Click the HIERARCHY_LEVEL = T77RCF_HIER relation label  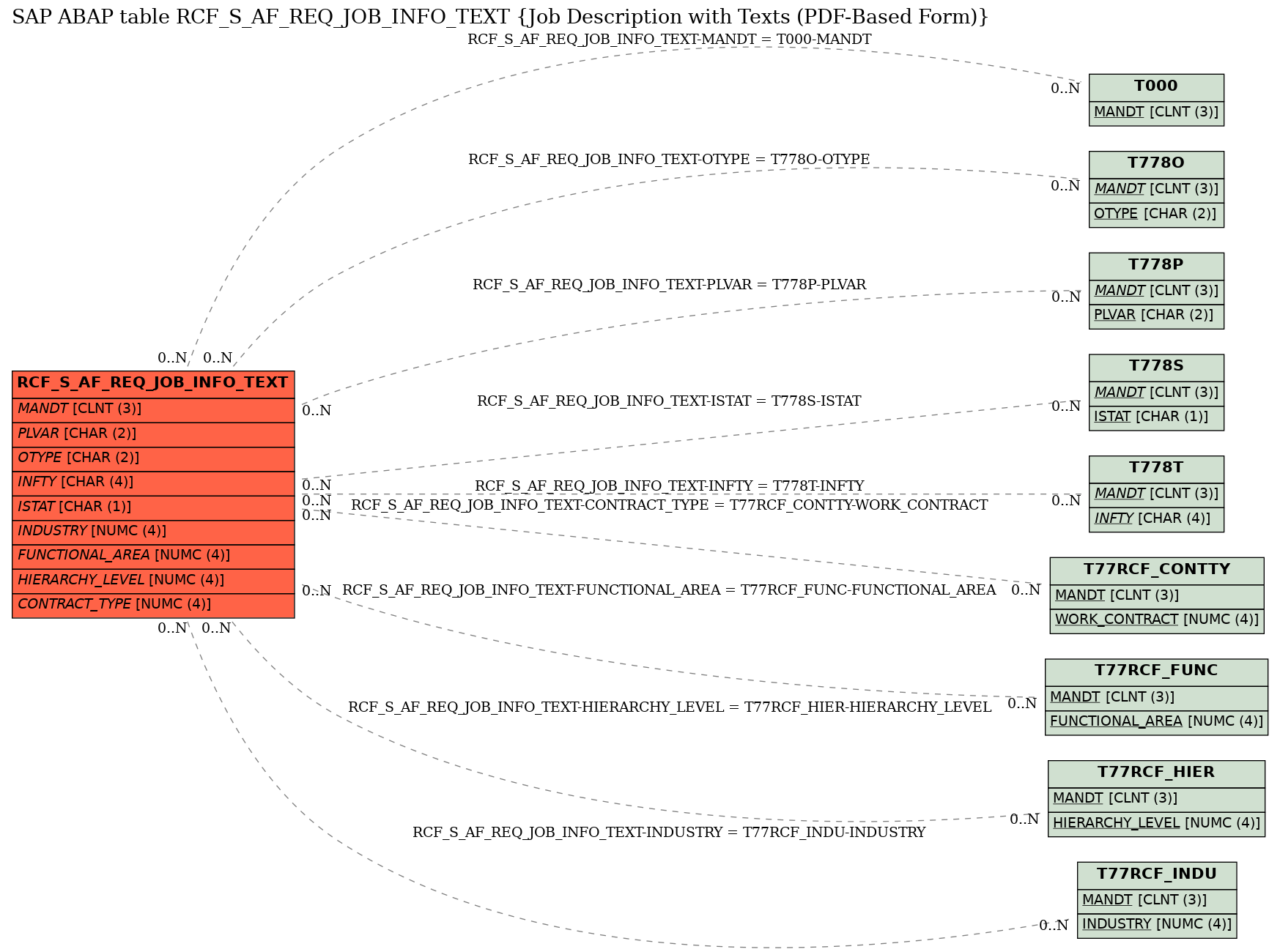coord(669,707)
